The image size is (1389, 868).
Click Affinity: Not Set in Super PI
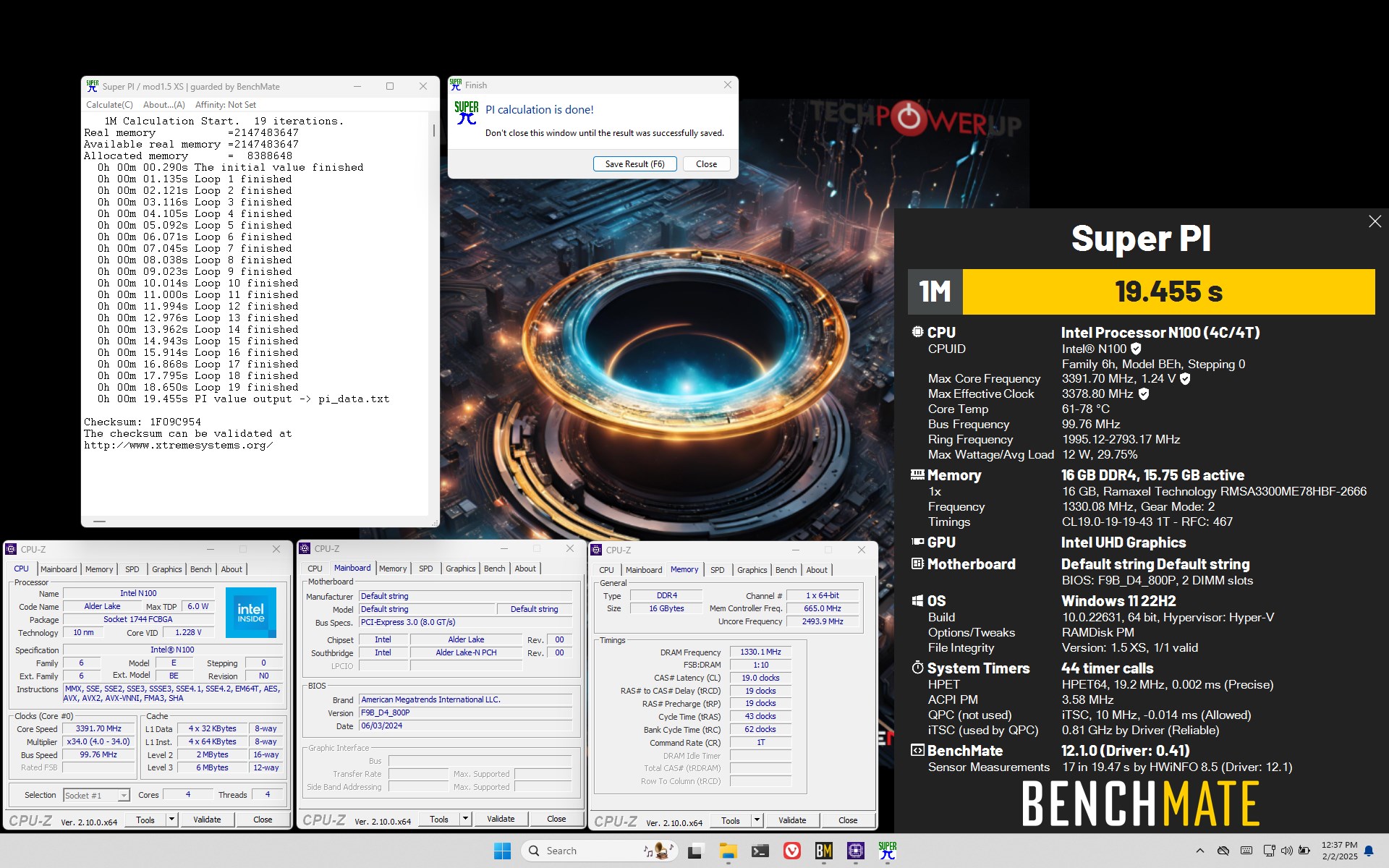pos(226,105)
